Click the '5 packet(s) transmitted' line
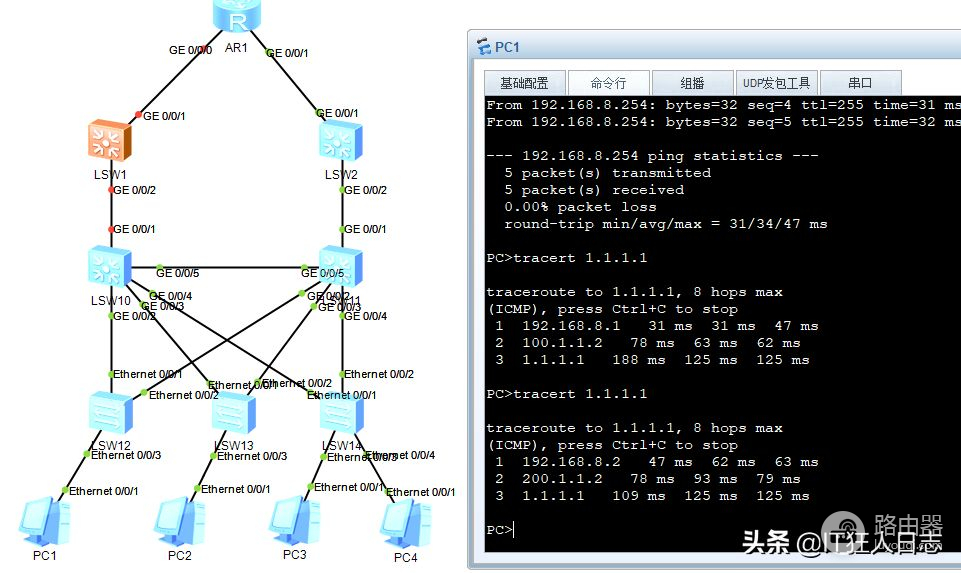 (x=607, y=173)
